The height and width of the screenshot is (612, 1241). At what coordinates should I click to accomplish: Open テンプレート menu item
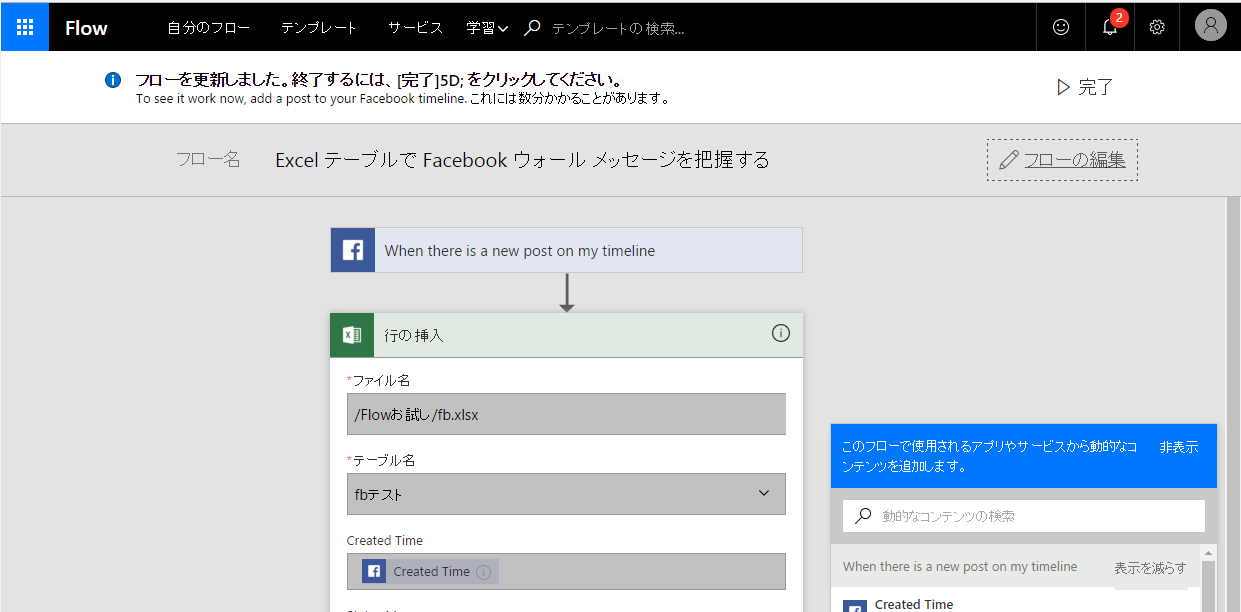[x=319, y=28]
